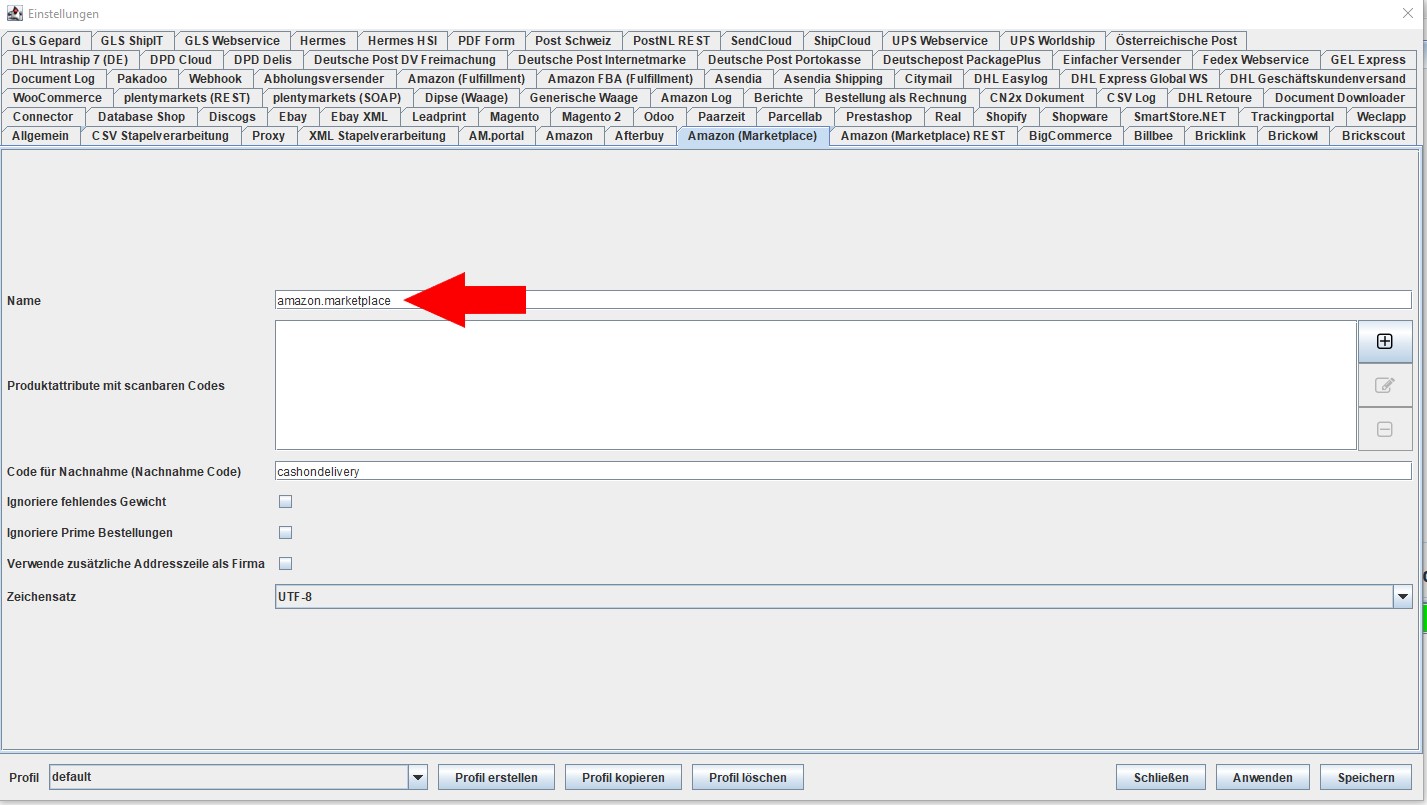
Task: Switch to the Österreichische Post tab
Action: tap(1176, 41)
